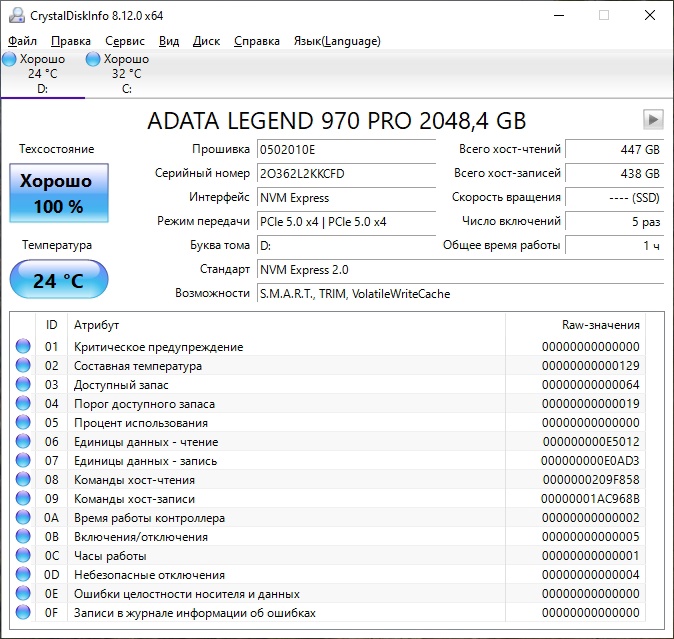Click the features field S.M.A.R.T., TRIM
The height and width of the screenshot is (639, 674).
click(460, 294)
